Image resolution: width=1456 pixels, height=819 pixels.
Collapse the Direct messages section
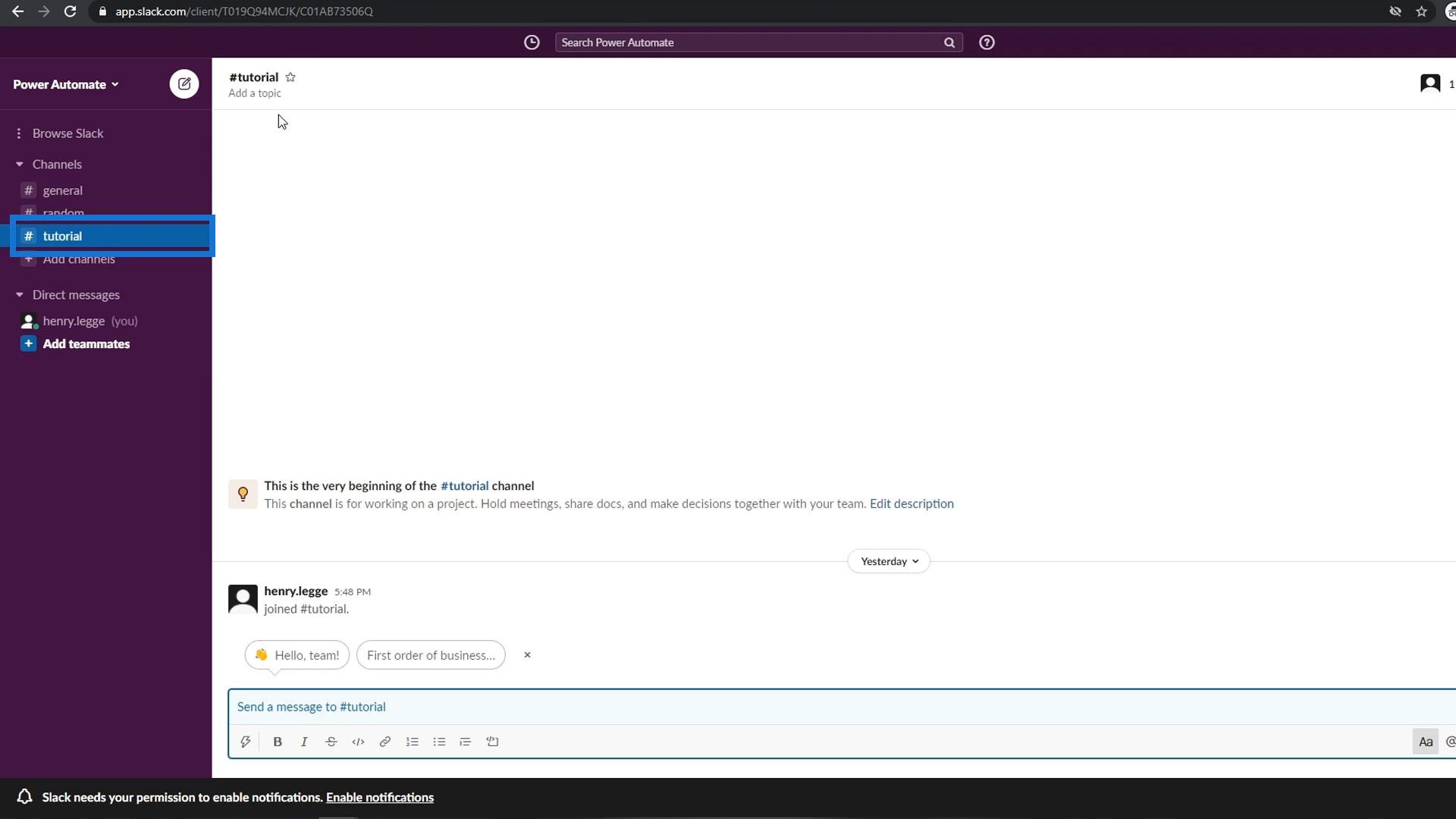tap(20, 295)
